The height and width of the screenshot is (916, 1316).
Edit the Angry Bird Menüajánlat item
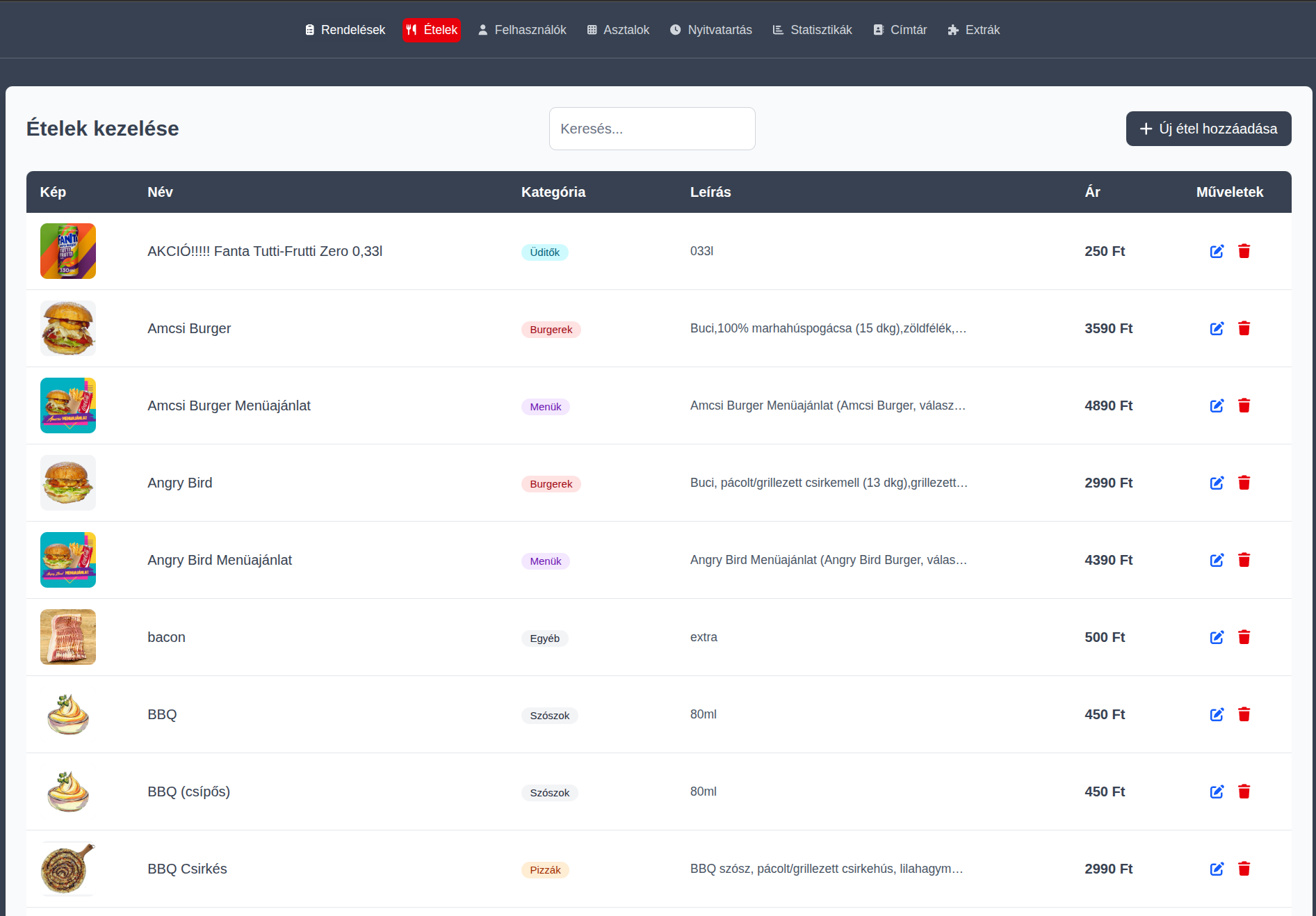[x=1217, y=560]
